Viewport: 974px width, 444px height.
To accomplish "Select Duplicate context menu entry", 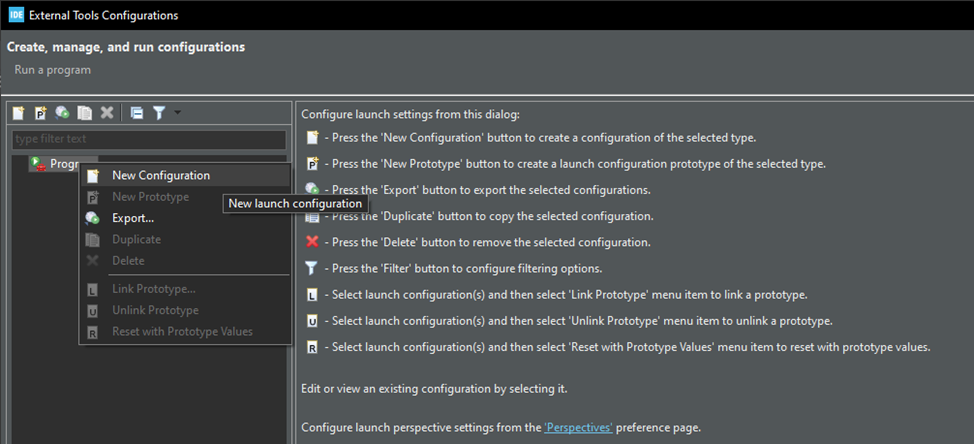I will coord(136,240).
